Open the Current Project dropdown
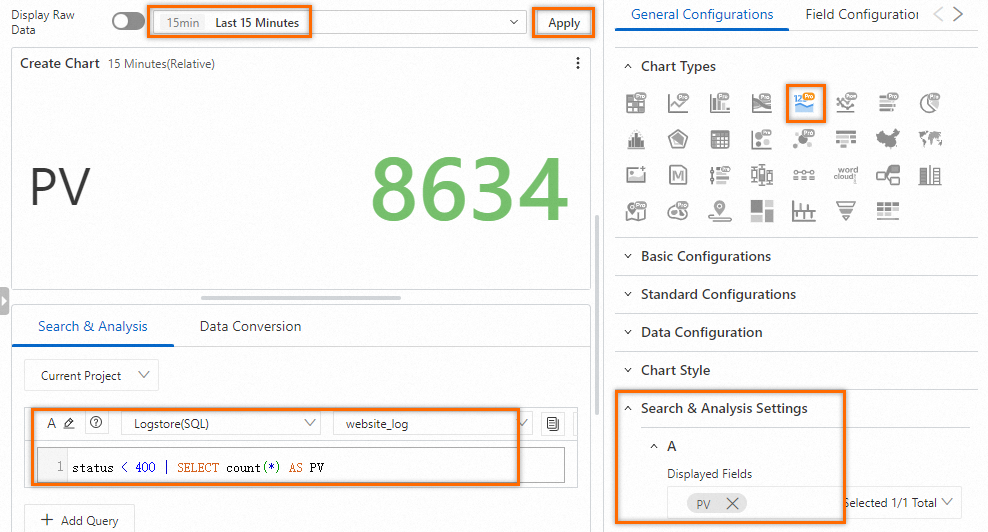 click(91, 375)
